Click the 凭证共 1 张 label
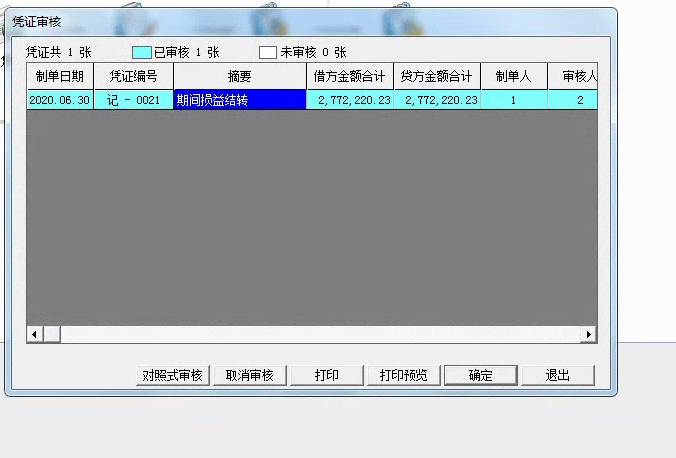 click(x=59, y=53)
